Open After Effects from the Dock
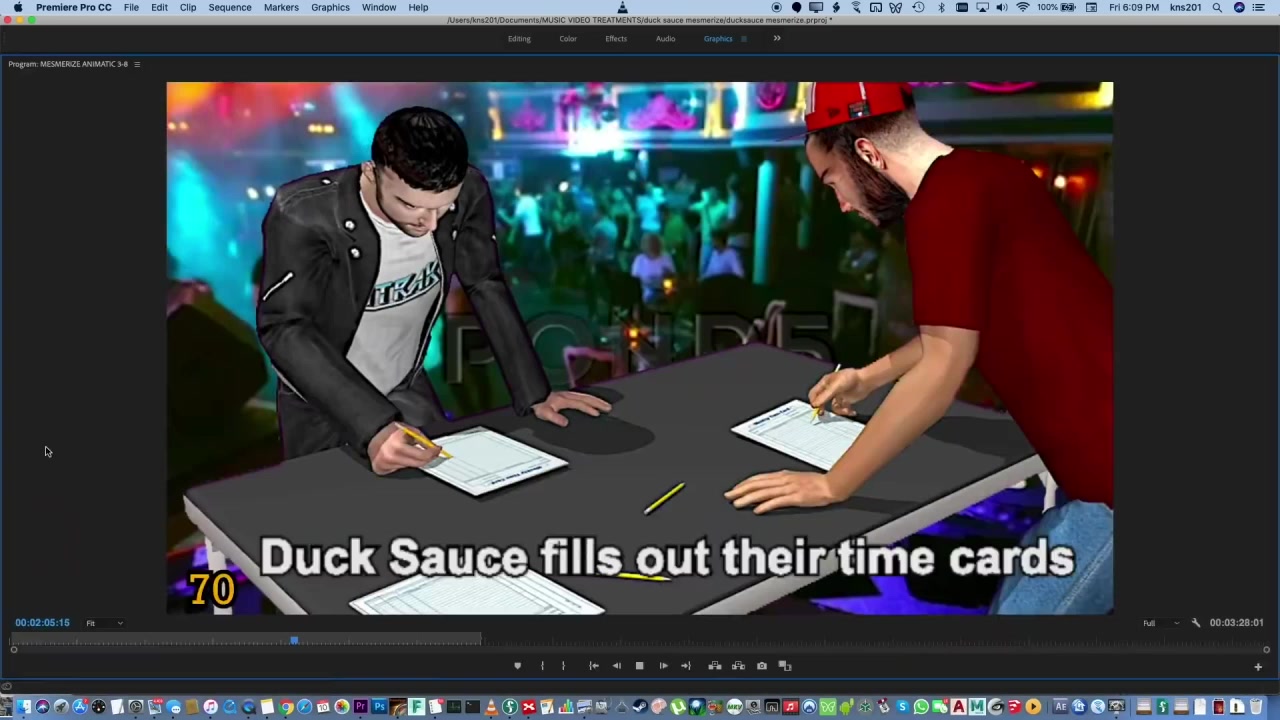The image size is (1280, 720). coord(1061,707)
